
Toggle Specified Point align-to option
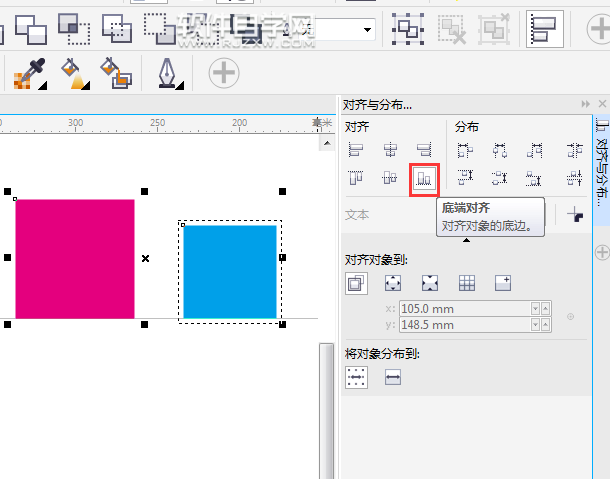[503, 283]
